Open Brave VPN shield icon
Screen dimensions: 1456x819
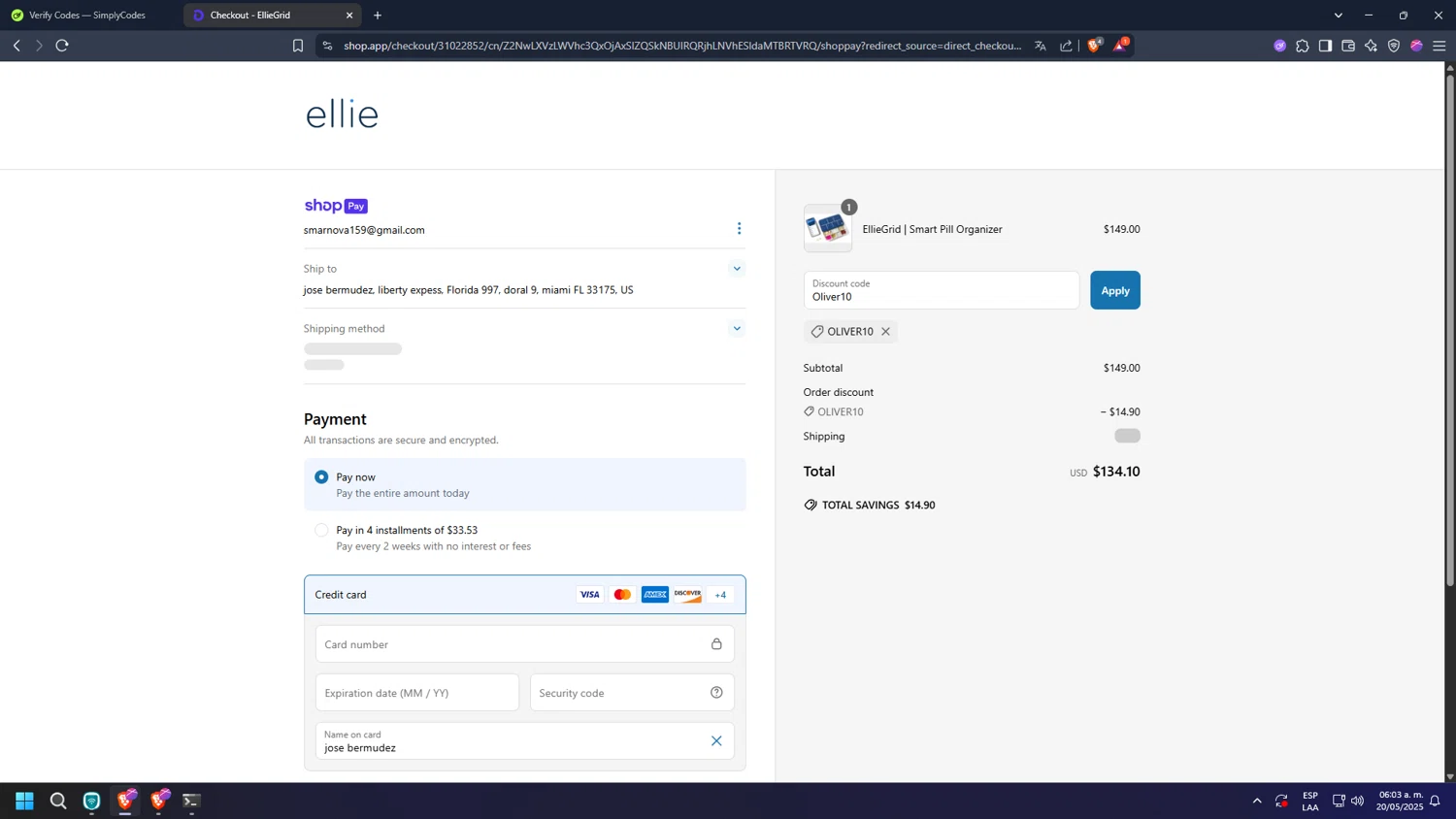pos(1394,46)
